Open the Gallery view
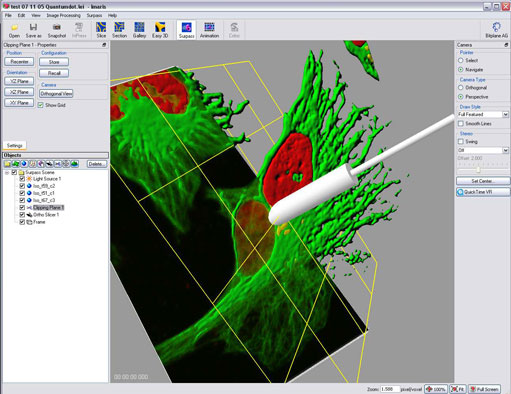 (x=139, y=30)
